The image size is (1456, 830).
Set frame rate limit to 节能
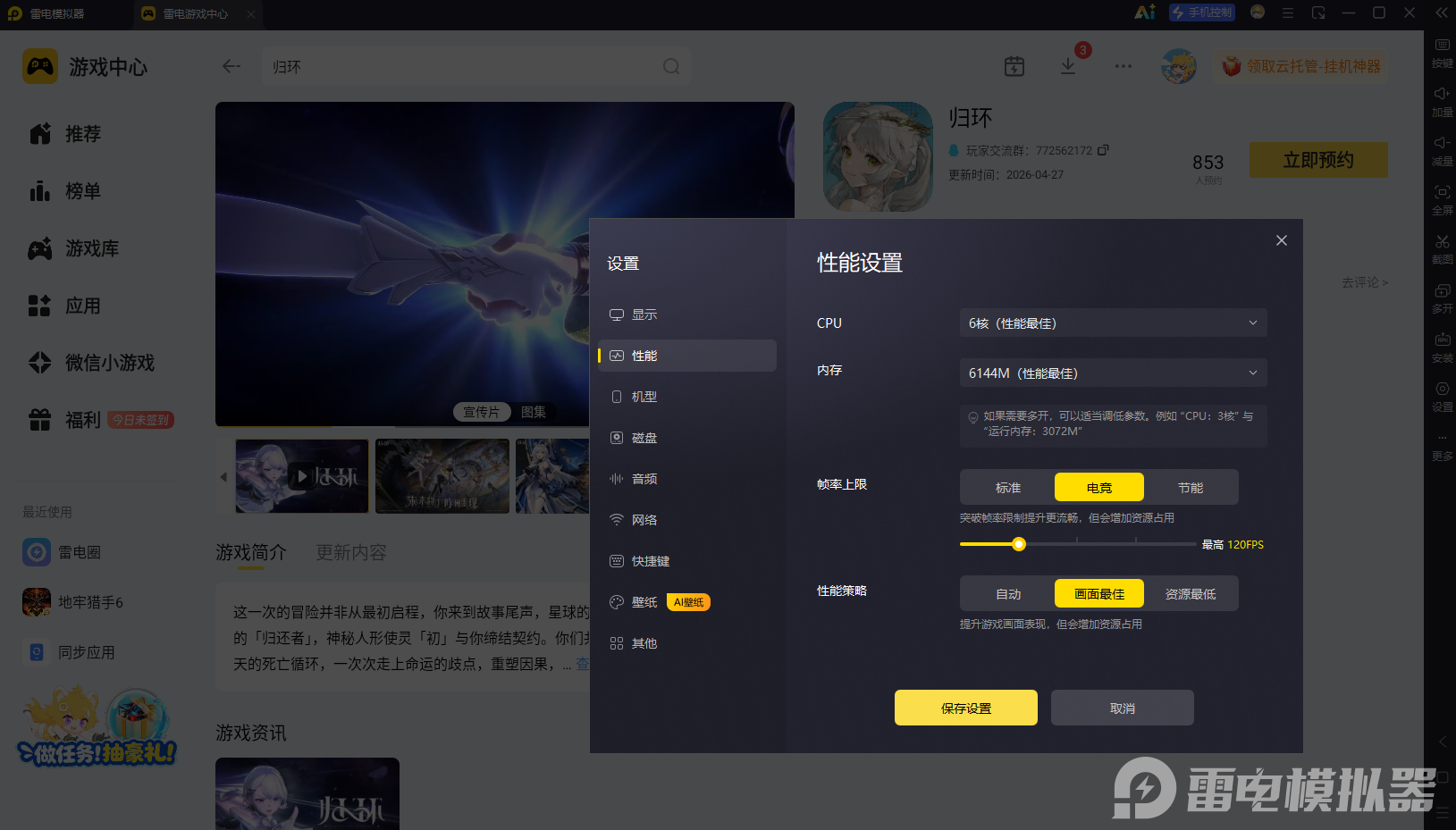tap(1191, 488)
